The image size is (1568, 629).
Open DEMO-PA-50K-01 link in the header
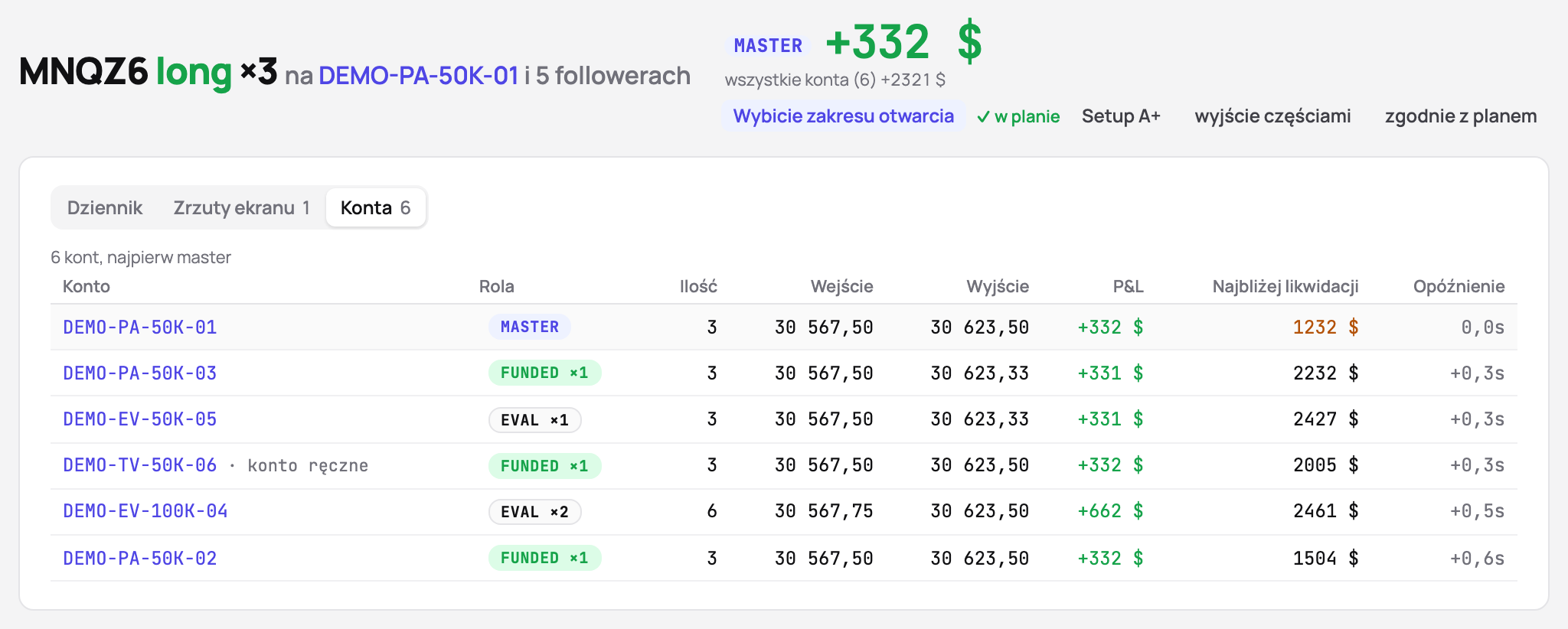(419, 76)
